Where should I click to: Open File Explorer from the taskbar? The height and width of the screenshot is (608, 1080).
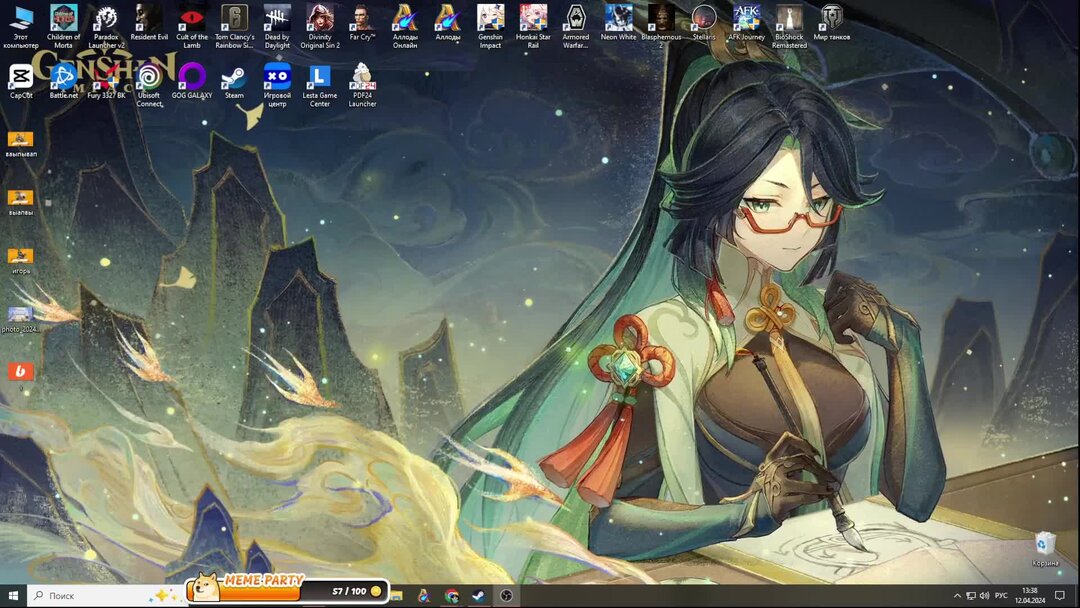pyautogui.click(x=397, y=596)
